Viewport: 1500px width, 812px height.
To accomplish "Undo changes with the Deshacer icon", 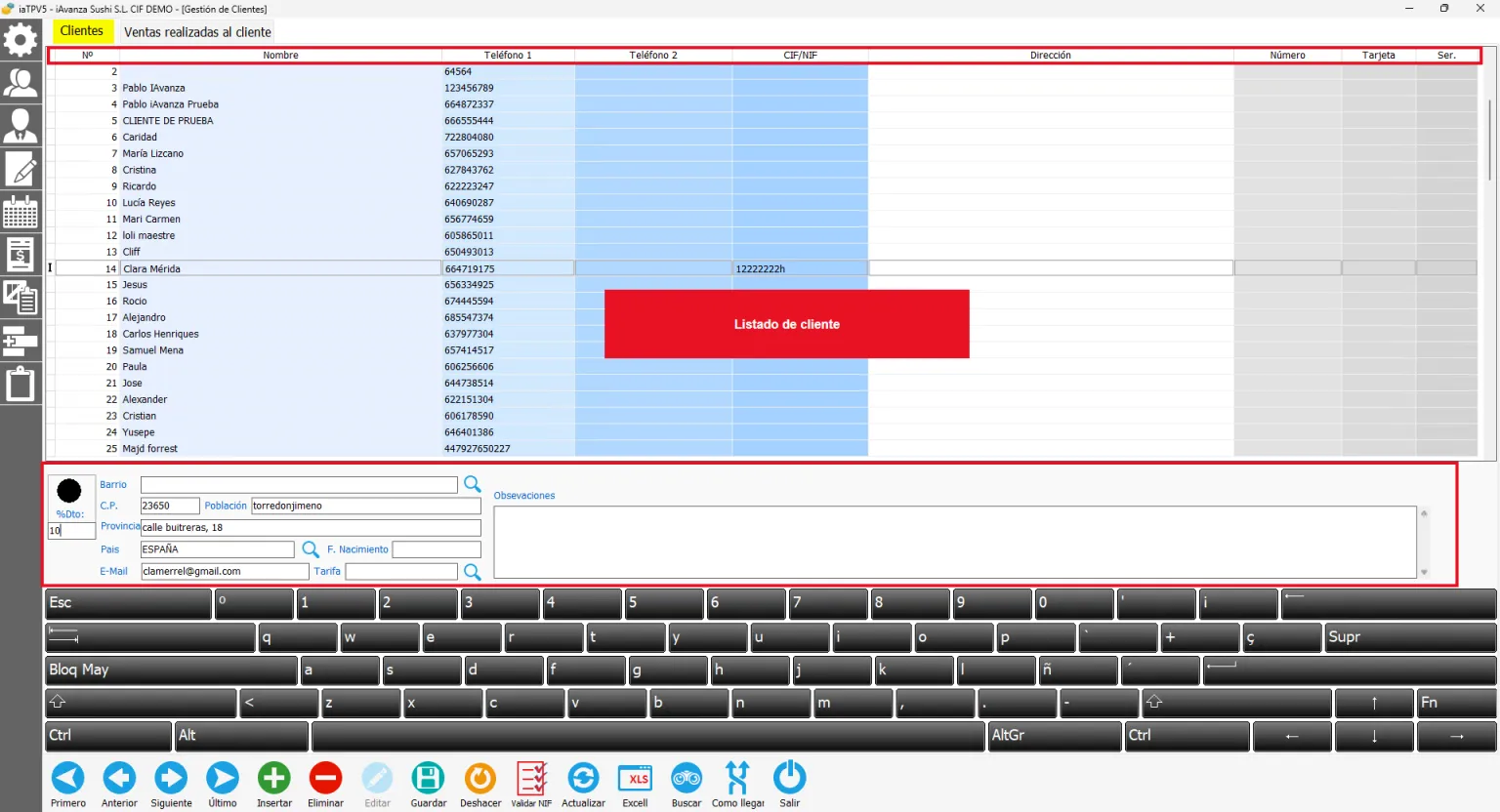I will (480, 785).
